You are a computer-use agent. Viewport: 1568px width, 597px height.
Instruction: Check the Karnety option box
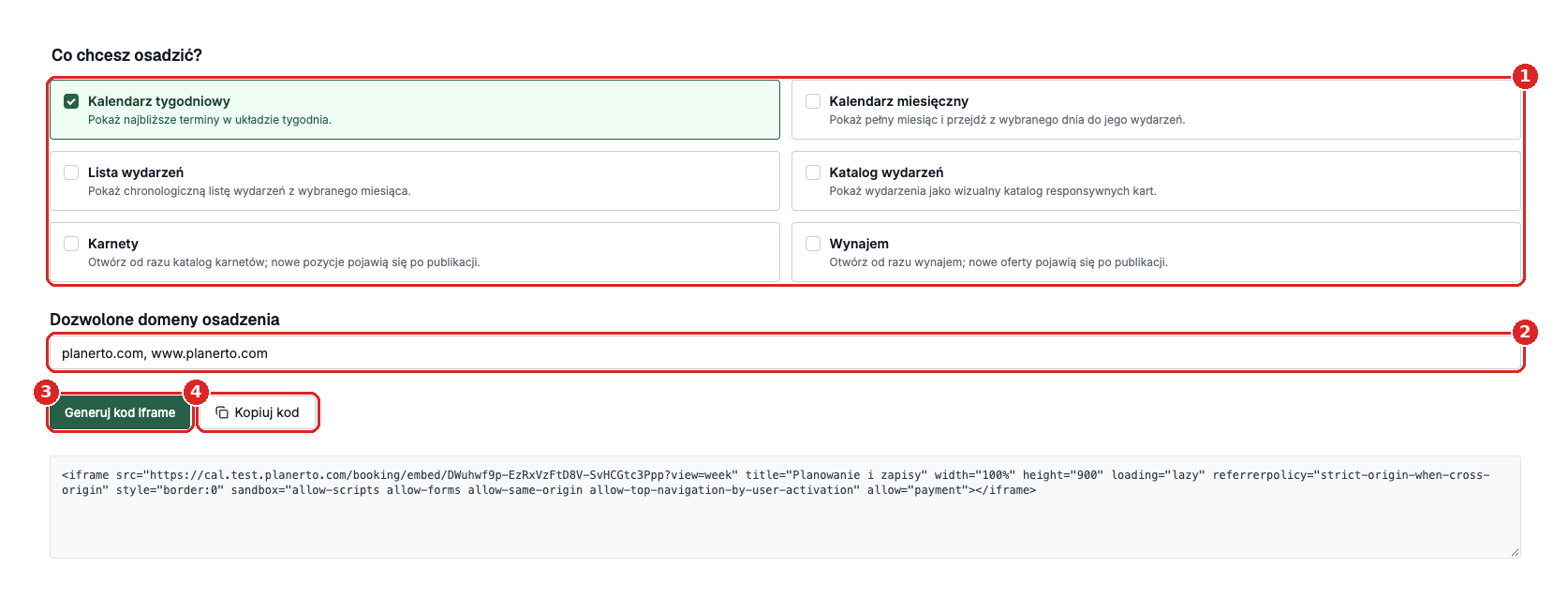71,244
